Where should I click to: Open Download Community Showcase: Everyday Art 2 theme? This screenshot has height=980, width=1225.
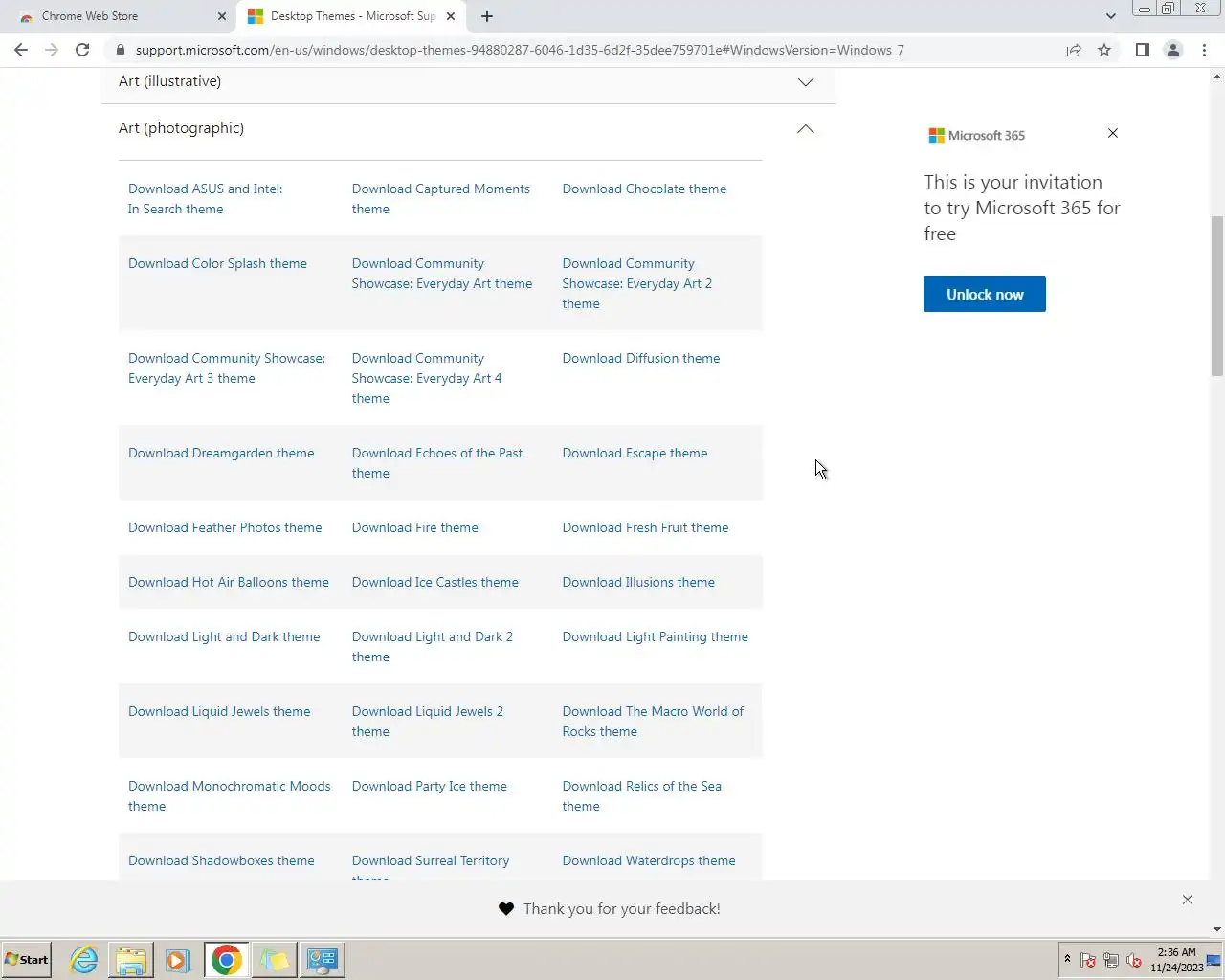click(x=636, y=283)
